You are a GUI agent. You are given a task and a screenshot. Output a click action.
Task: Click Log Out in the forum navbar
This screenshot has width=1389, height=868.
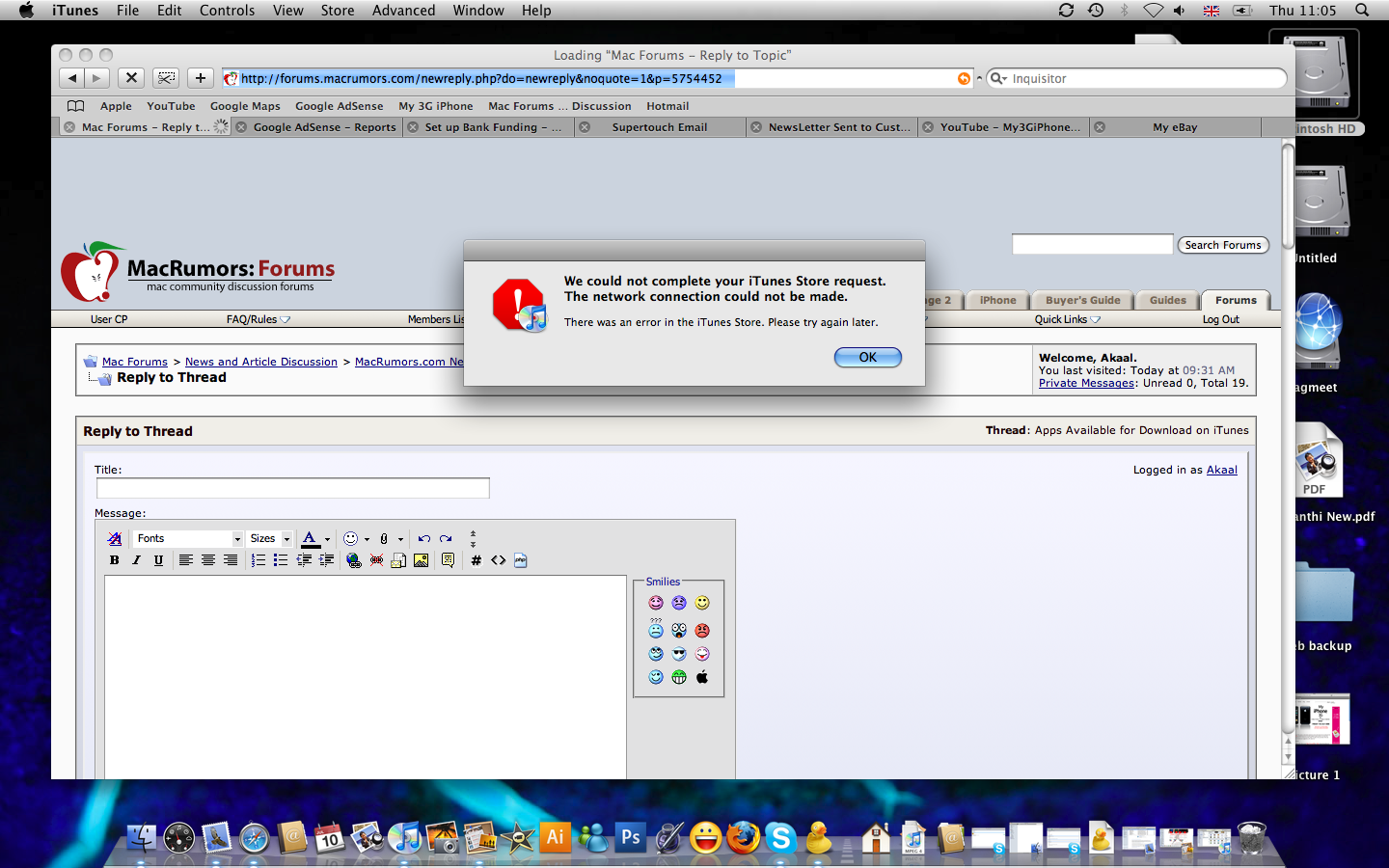click(1221, 319)
